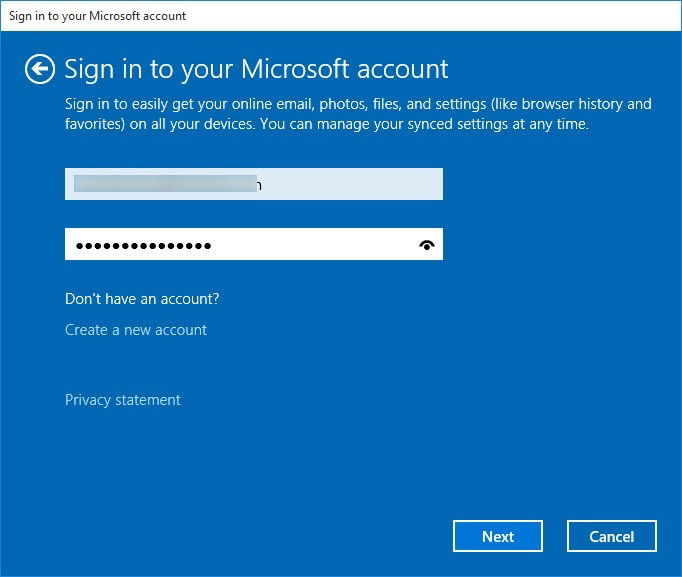Click the large Sign in heading

coord(256,69)
